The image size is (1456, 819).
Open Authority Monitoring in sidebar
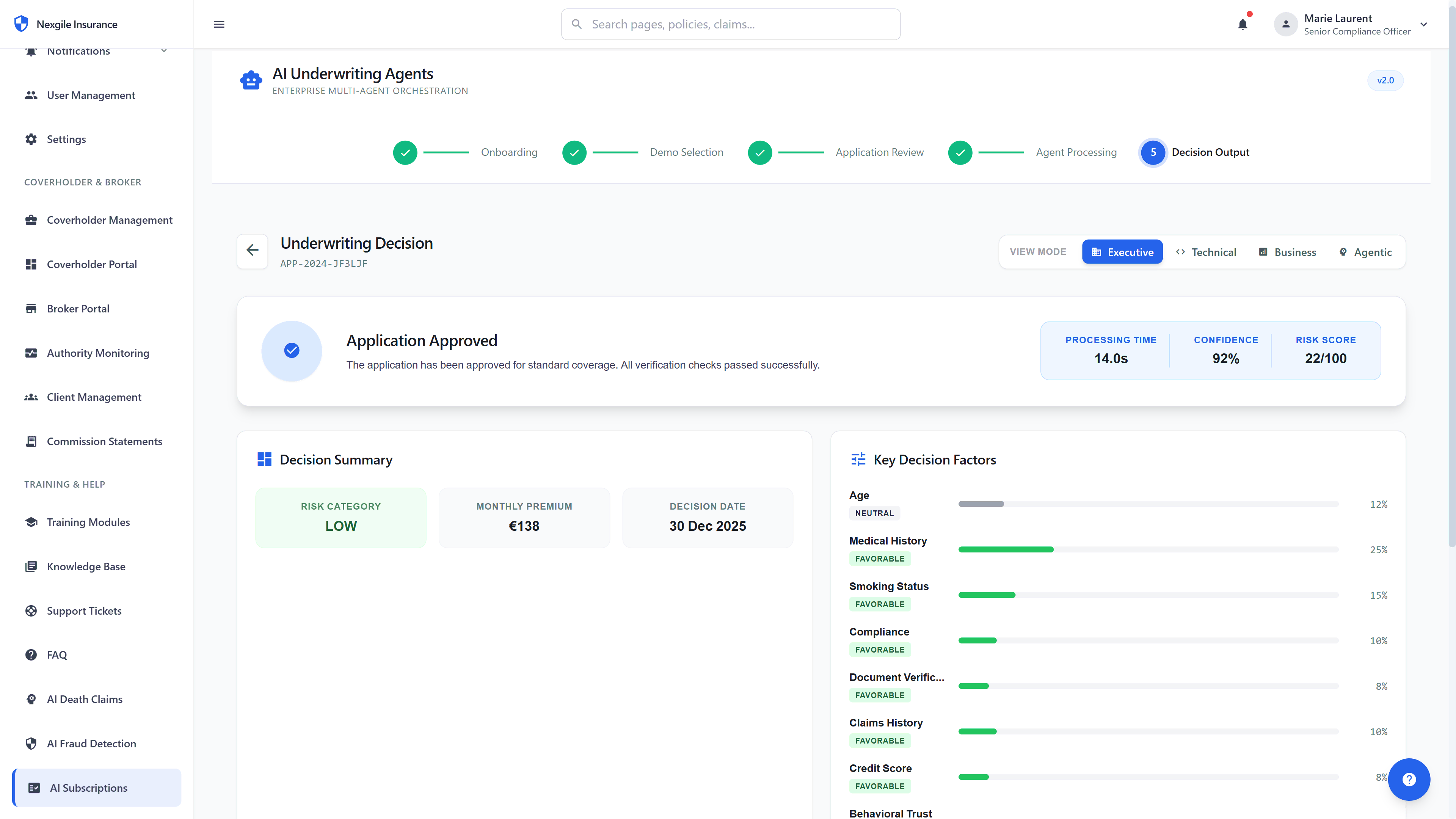[x=98, y=353]
